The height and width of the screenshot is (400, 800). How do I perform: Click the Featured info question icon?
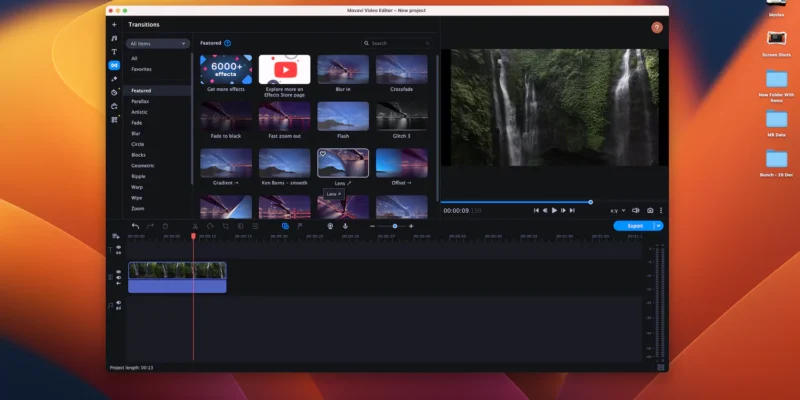click(x=228, y=43)
